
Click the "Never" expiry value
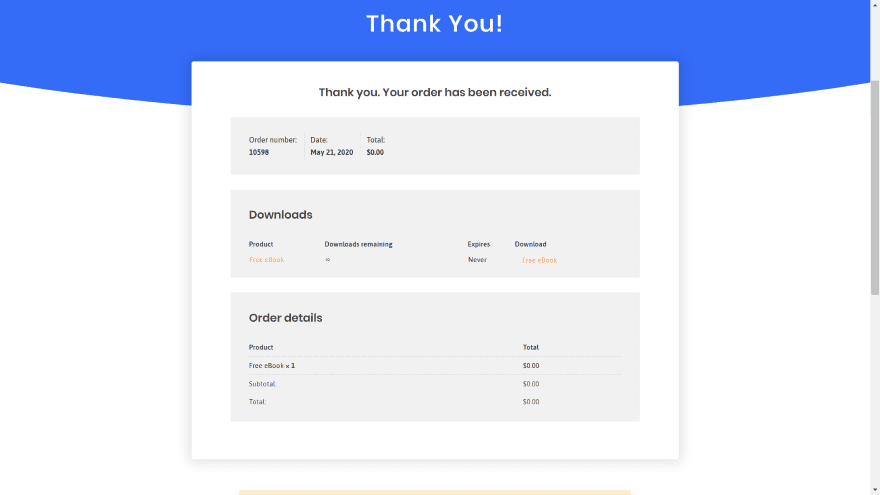[477, 260]
